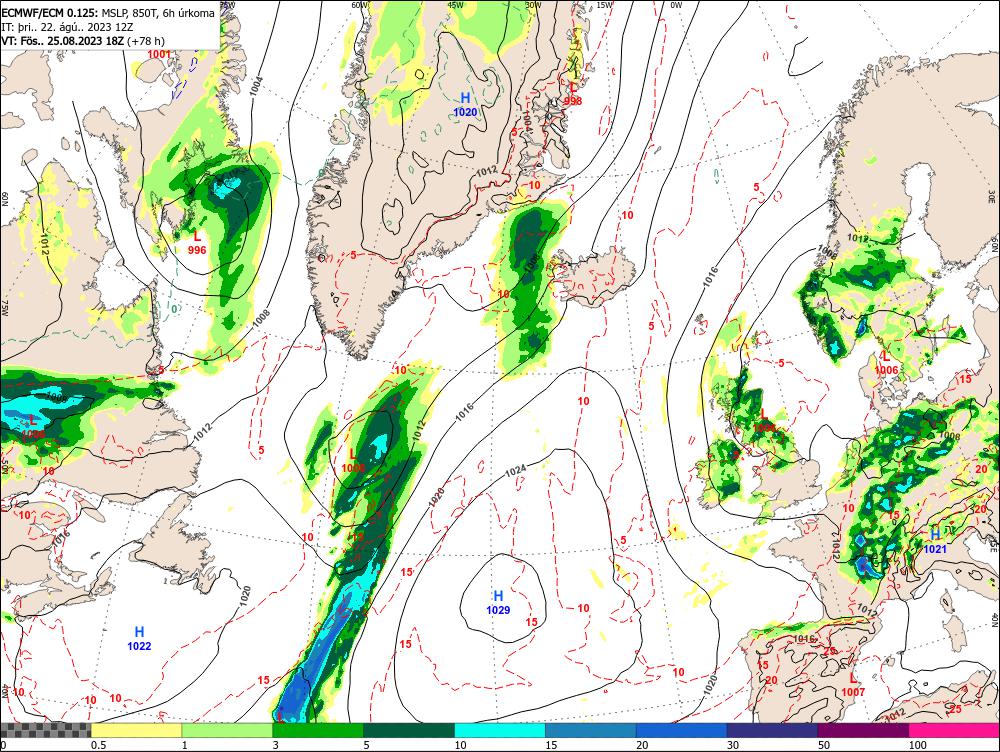Click the yellow 0.5–1 legend swatch
The width and height of the screenshot is (1000, 752).
point(136,730)
